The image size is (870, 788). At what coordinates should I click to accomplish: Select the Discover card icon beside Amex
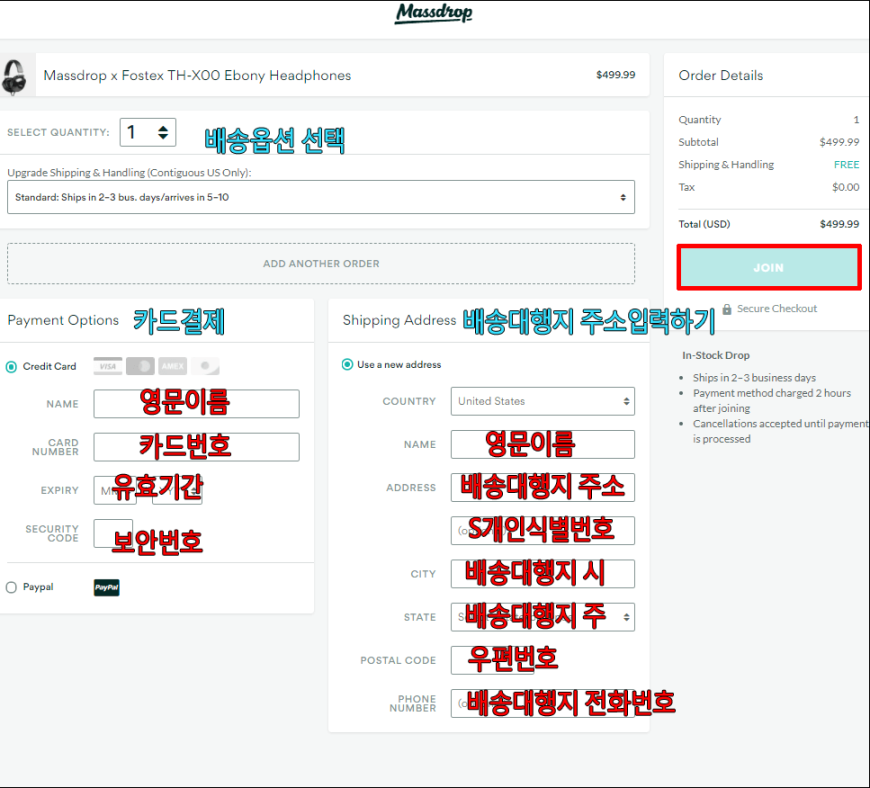[x=205, y=366]
